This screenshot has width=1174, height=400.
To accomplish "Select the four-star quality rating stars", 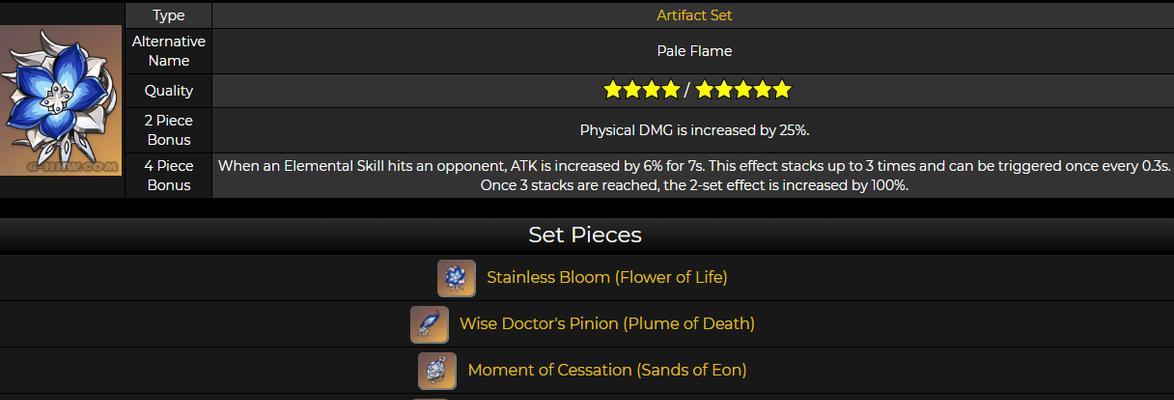I will tap(642, 91).
